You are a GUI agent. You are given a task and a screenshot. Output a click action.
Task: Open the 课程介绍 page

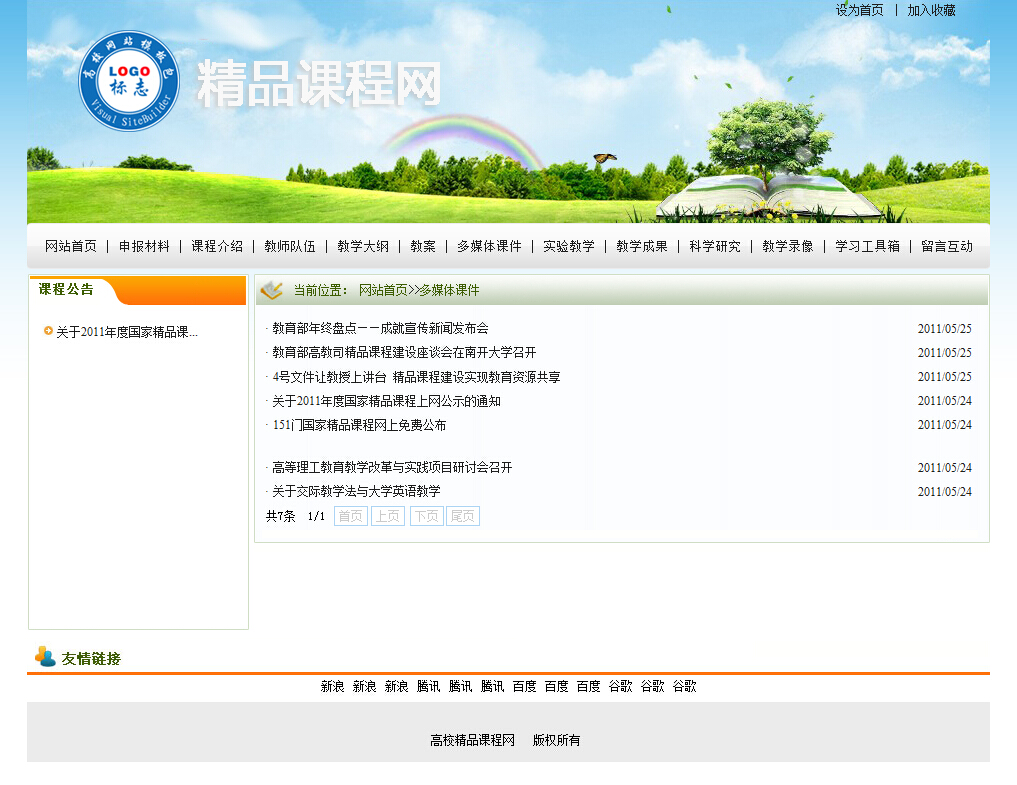[x=217, y=246]
